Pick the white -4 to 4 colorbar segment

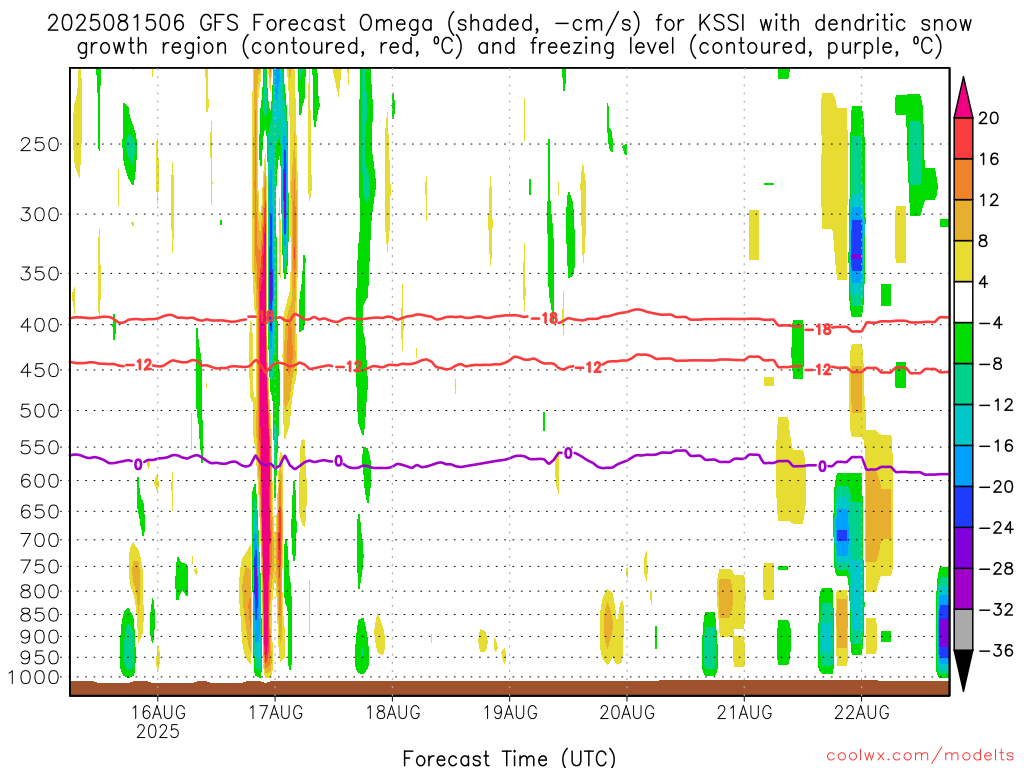(963, 302)
